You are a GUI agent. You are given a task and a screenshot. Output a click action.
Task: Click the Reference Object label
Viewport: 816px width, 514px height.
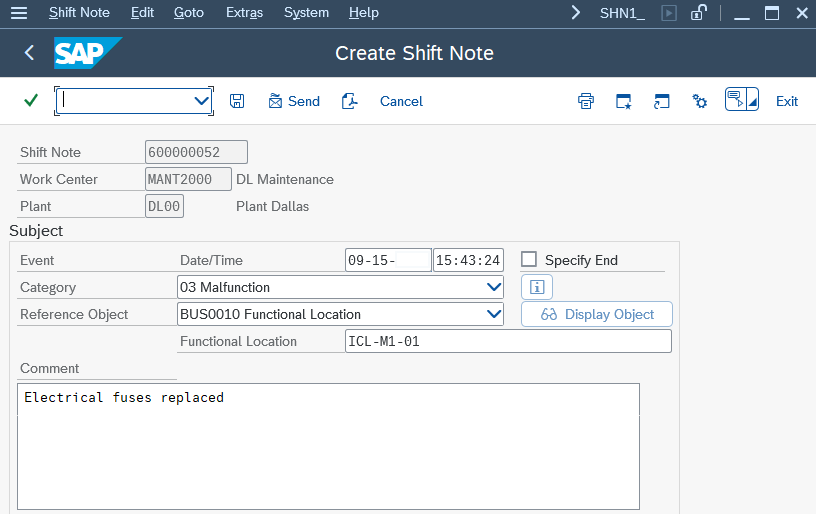[74, 314]
